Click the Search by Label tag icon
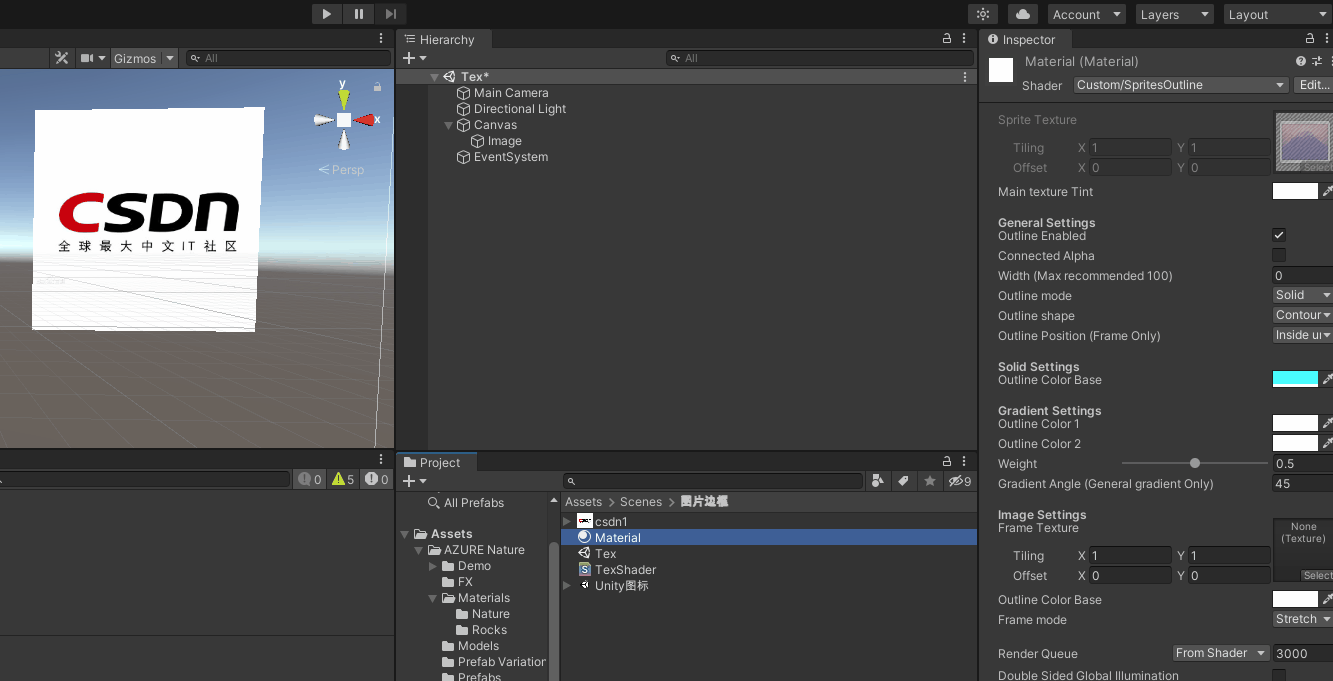 pos(903,481)
